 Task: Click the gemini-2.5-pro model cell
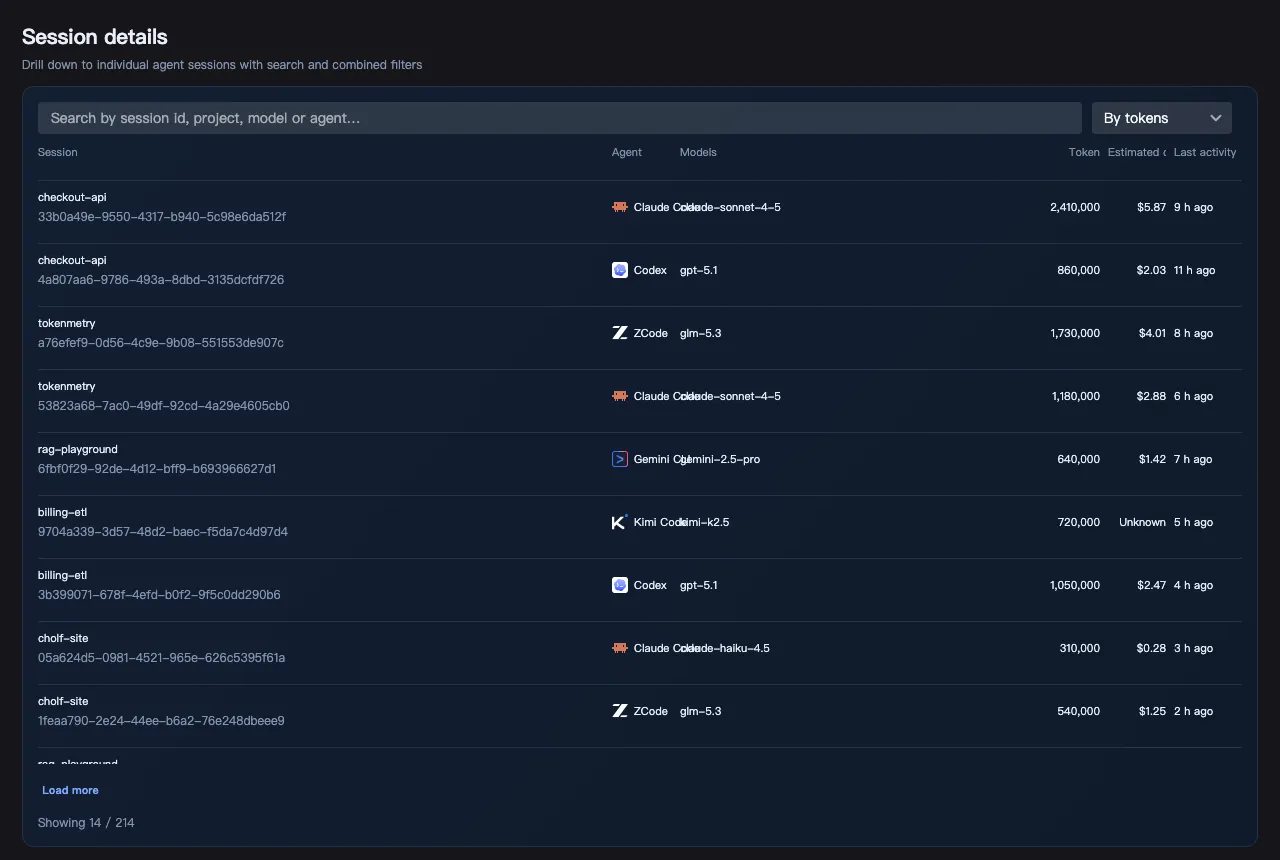coord(720,459)
